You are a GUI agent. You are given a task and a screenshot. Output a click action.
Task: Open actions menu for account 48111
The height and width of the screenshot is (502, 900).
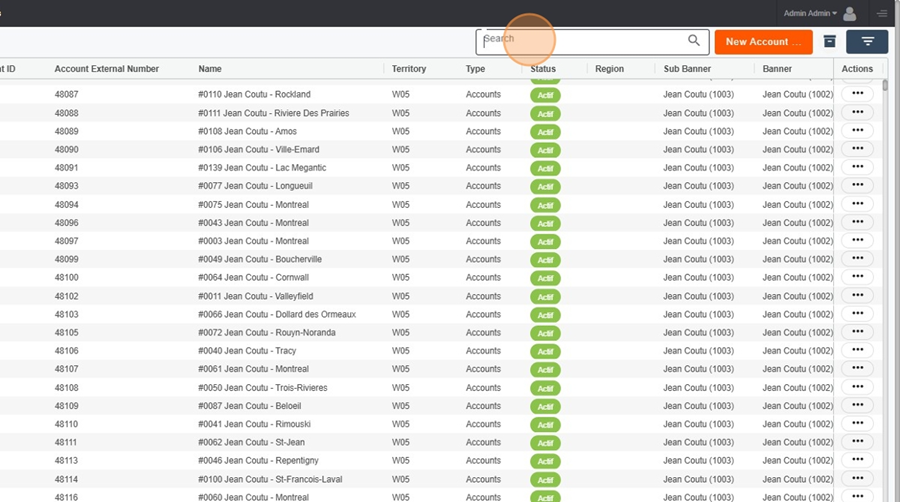pyautogui.click(x=858, y=441)
